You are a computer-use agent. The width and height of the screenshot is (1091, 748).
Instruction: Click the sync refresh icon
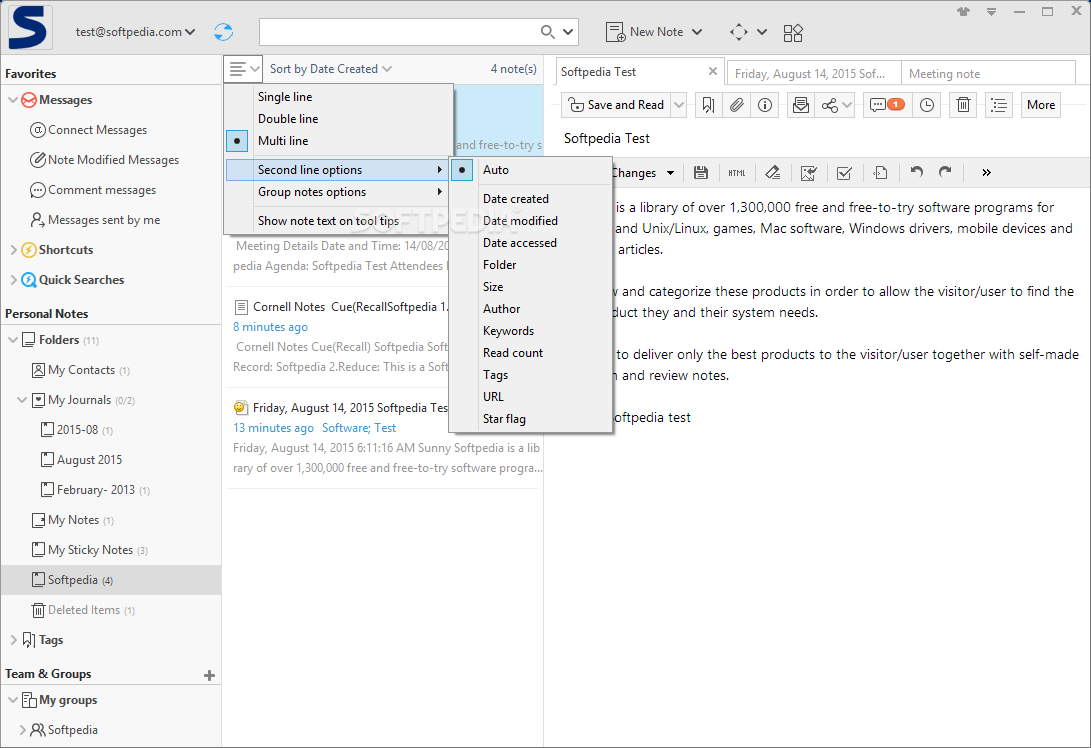coord(223,32)
